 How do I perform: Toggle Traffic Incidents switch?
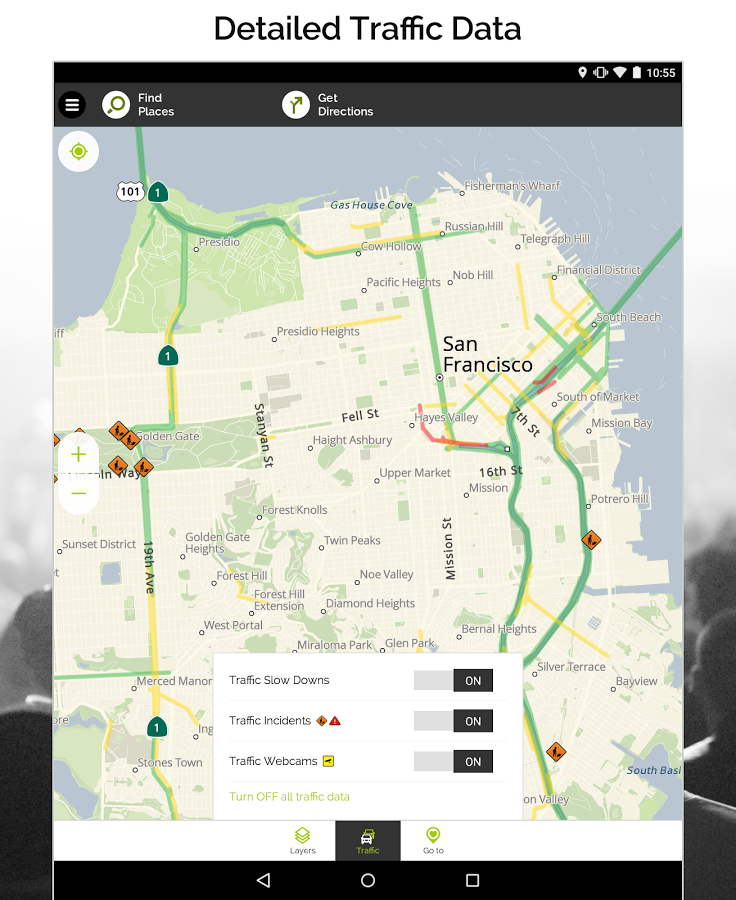coord(453,721)
